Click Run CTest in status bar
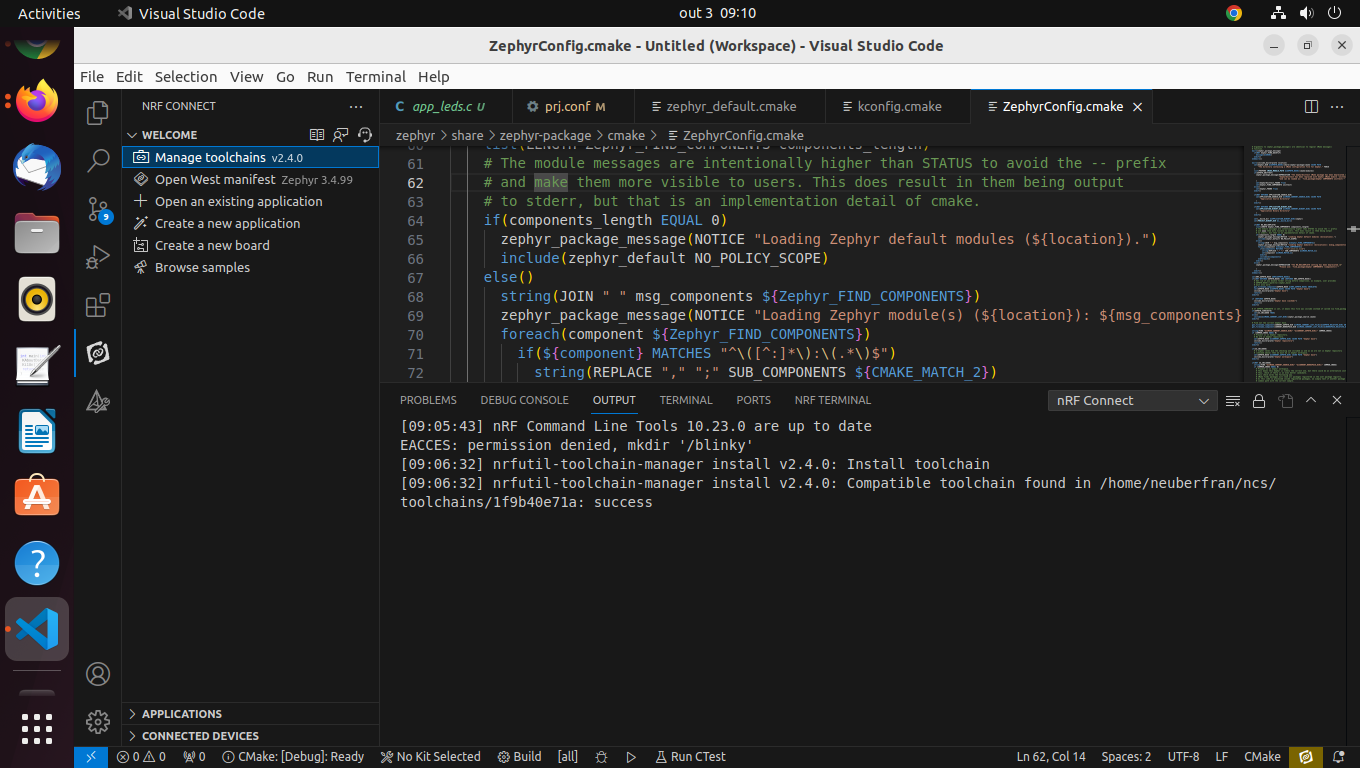The height and width of the screenshot is (768, 1360). (x=690, y=757)
